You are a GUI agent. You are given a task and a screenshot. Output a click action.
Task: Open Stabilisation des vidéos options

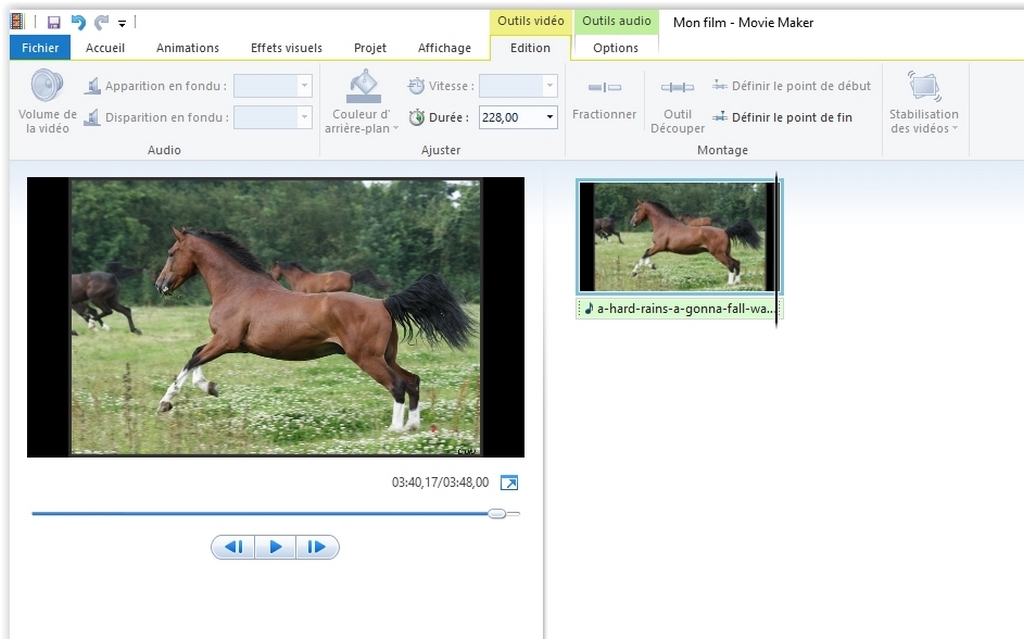click(x=924, y=101)
